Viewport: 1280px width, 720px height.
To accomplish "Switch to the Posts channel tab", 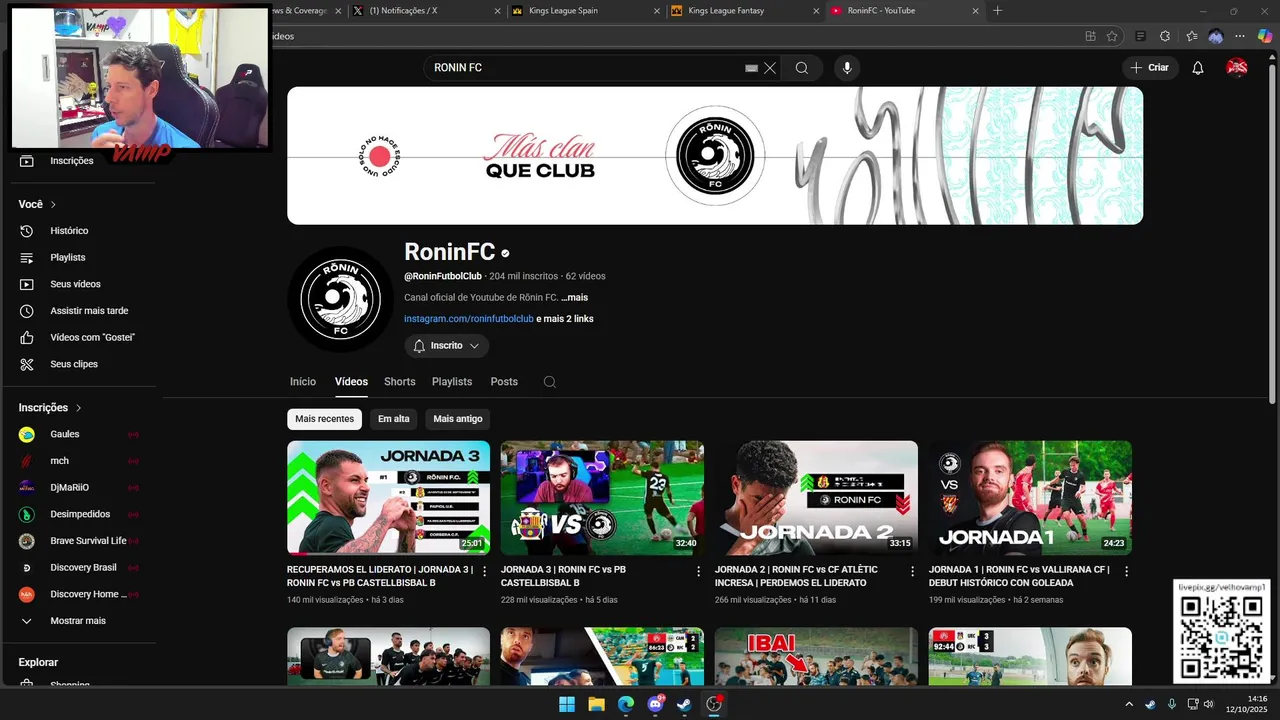I will [x=504, y=382].
